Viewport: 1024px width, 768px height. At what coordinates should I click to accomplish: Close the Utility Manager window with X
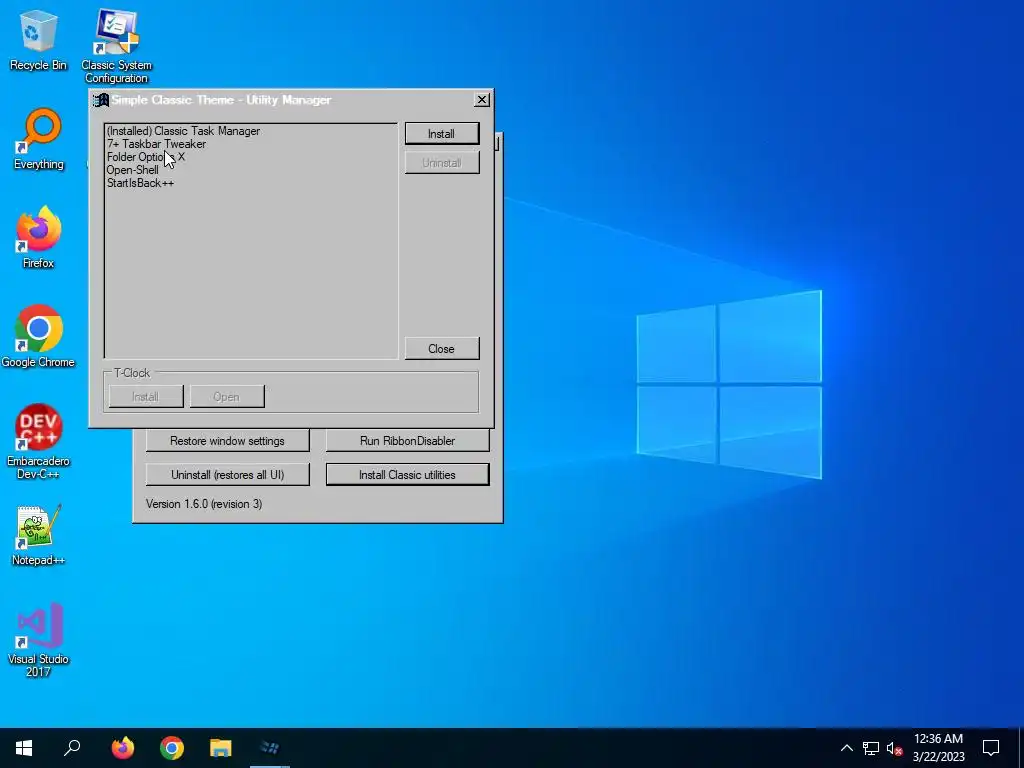click(x=482, y=100)
